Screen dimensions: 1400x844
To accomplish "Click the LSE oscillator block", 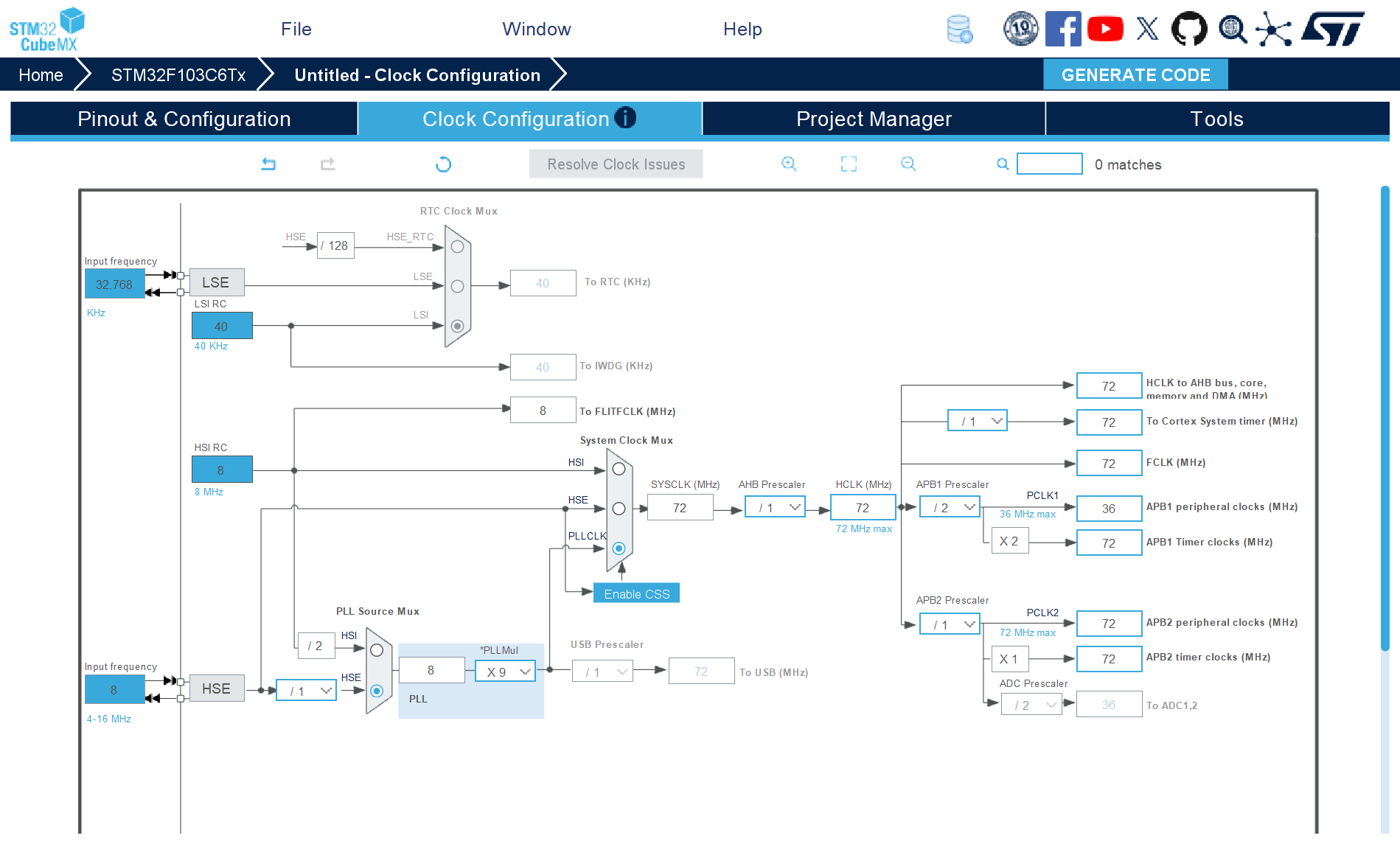I will (x=216, y=282).
